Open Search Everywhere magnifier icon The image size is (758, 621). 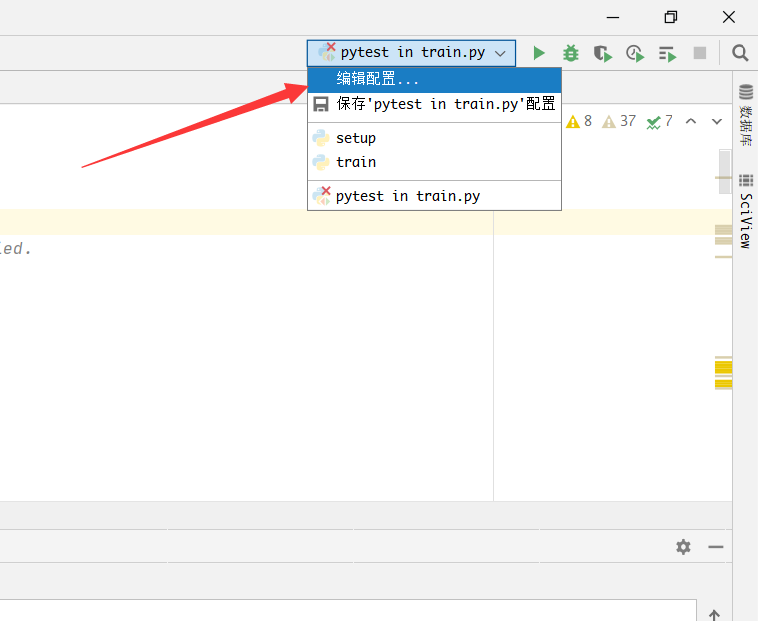pos(740,53)
